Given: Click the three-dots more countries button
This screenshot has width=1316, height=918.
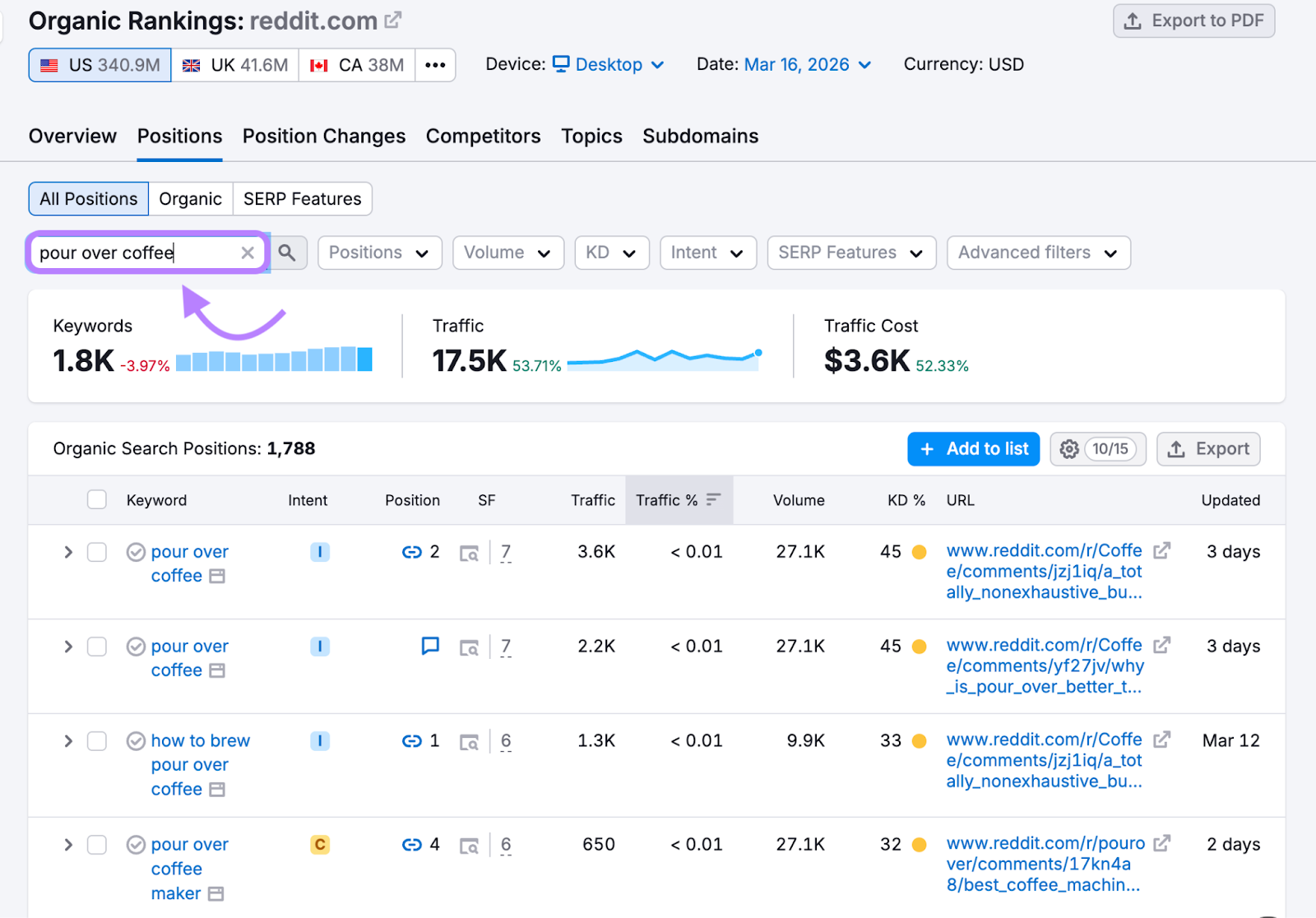Looking at the screenshot, I should [435, 65].
